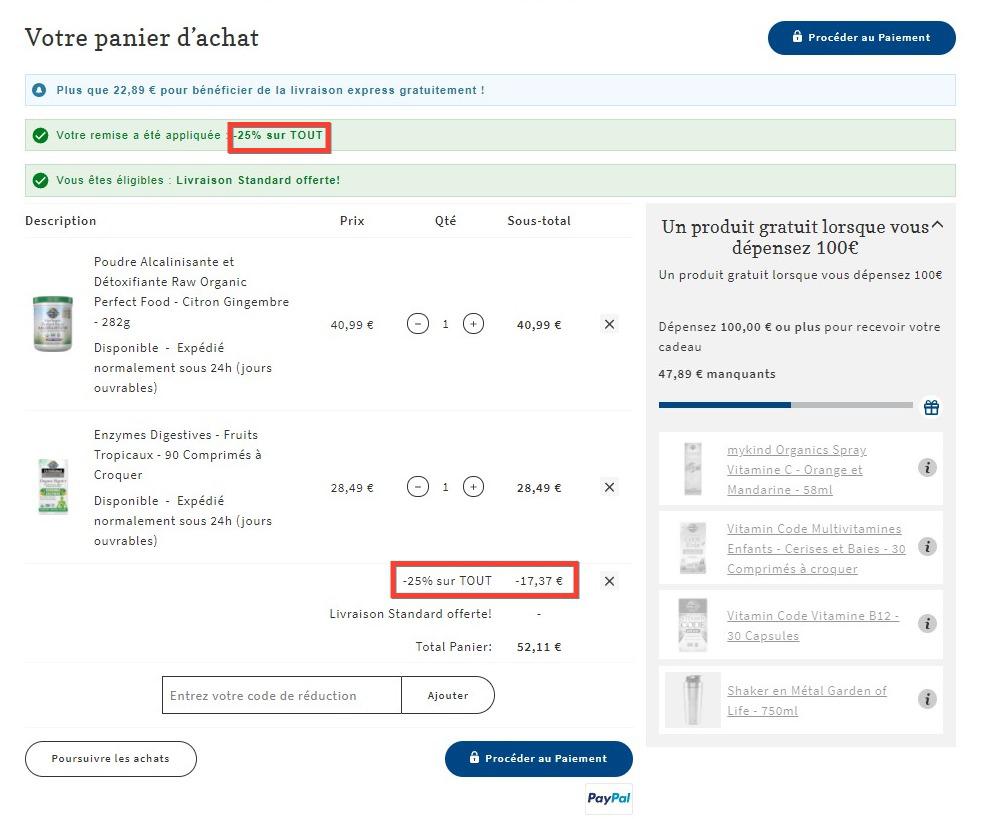Open the mykind Organics Spray Vitamine C link
Image resolution: width=999 pixels, height=819 pixels.
[x=796, y=470]
